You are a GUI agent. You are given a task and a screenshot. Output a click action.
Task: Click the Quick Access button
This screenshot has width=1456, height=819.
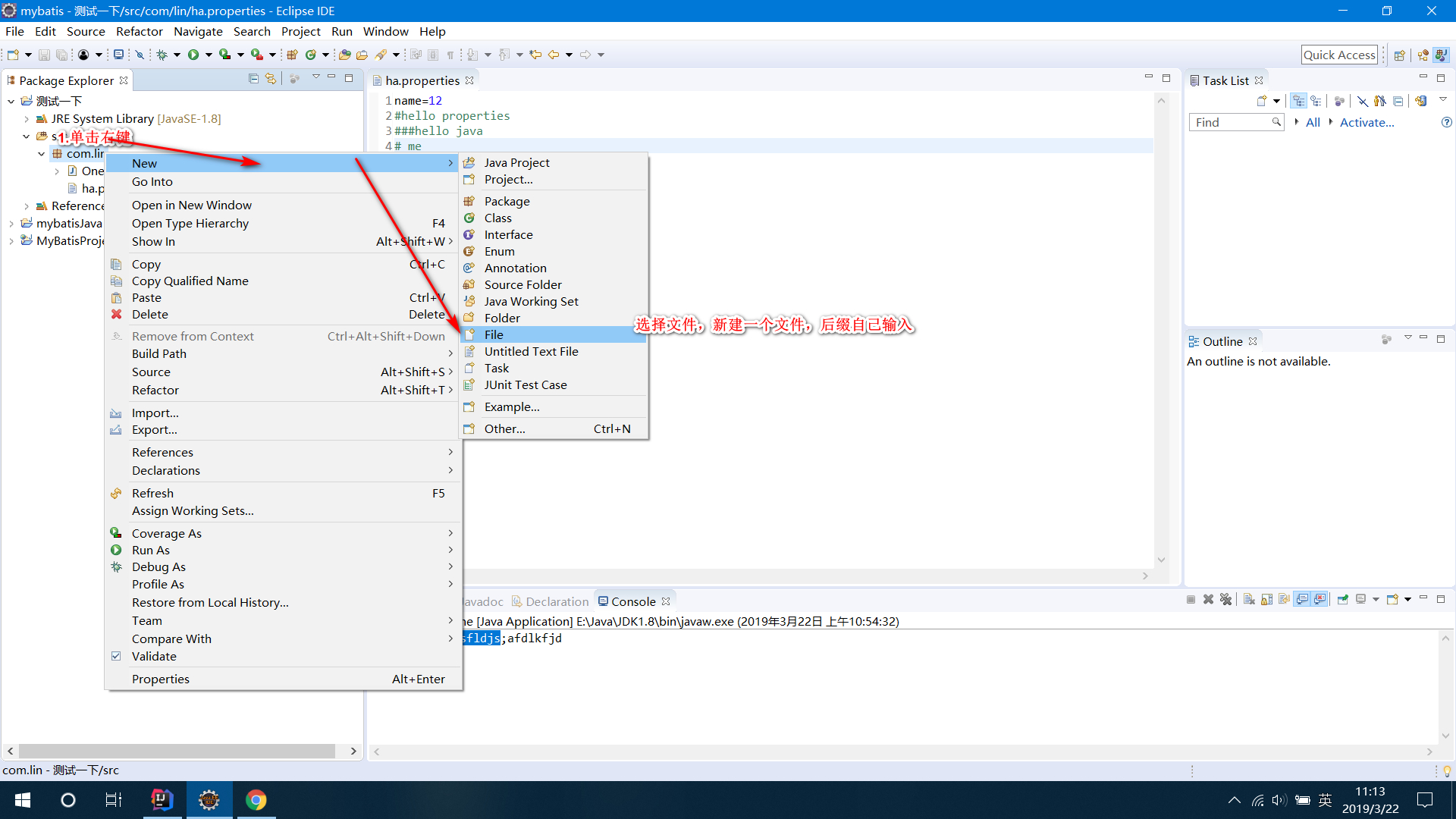coord(1339,55)
